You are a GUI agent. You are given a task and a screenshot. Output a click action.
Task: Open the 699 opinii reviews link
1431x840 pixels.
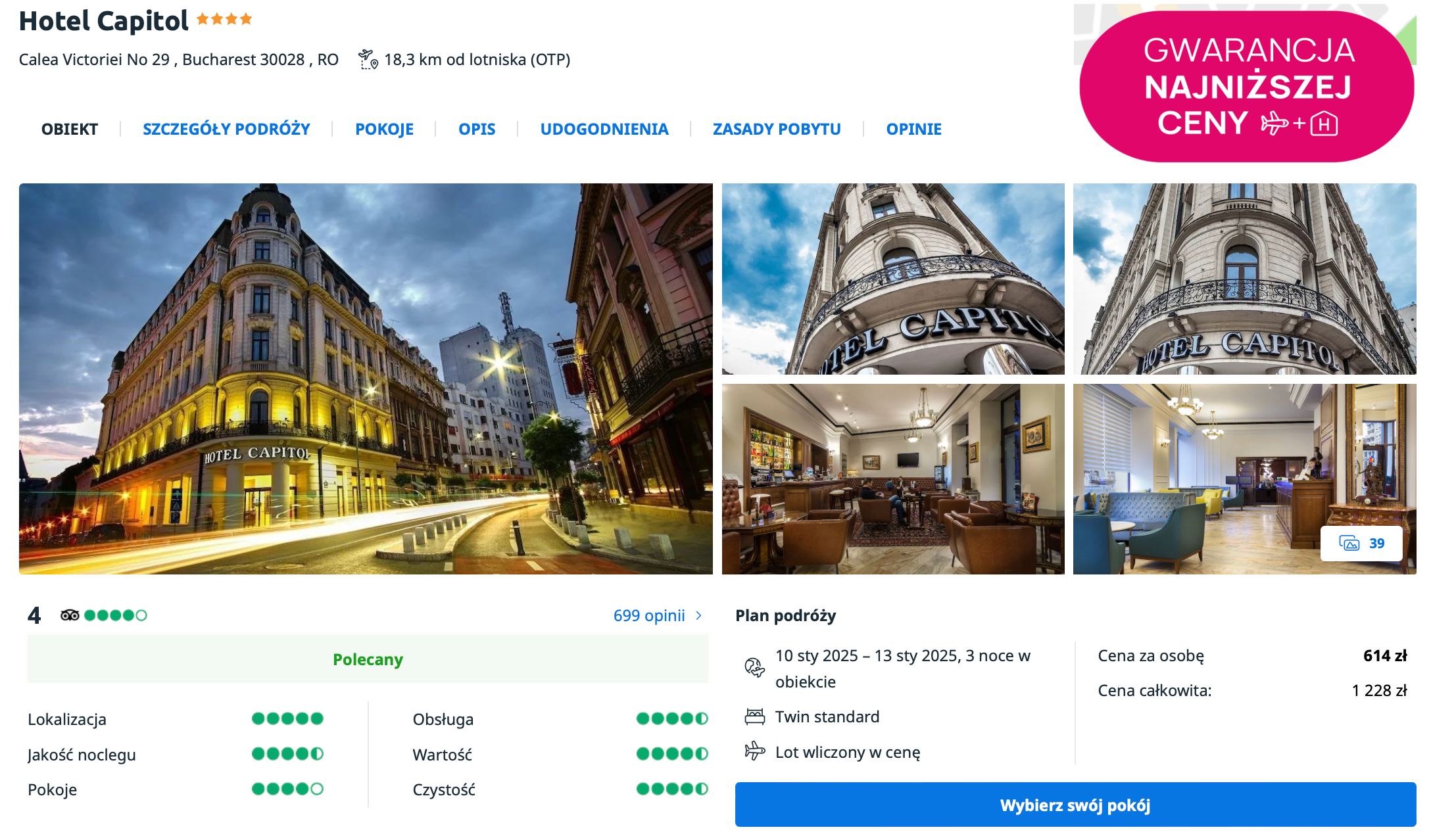pyautogui.click(x=648, y=615)
